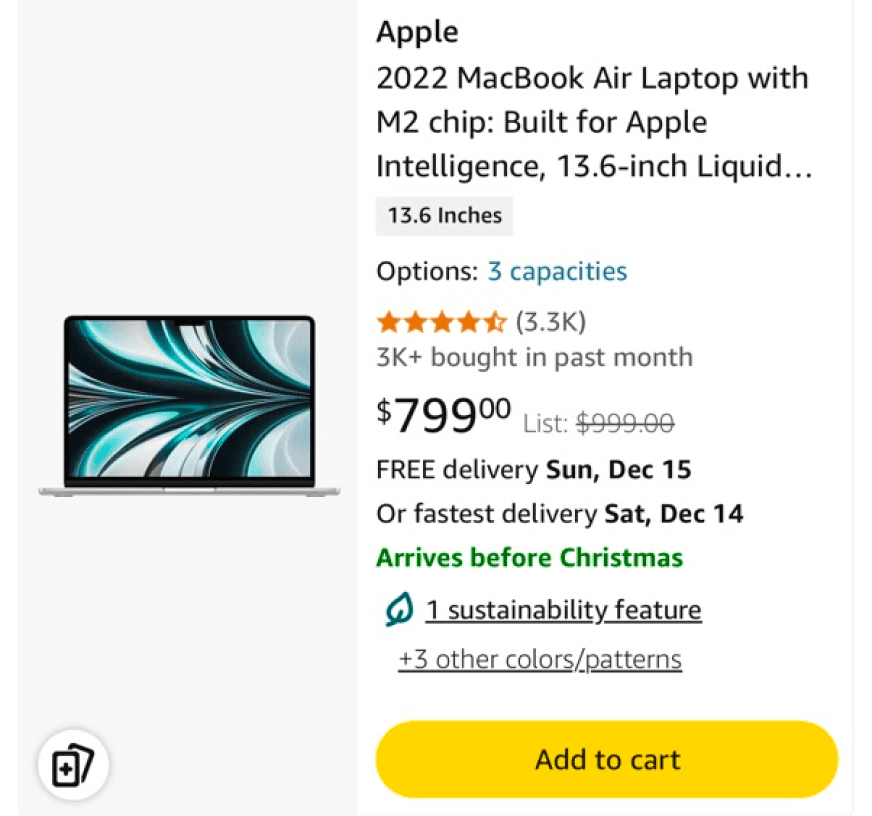Open the MacBook Air product image
872x816 pixels.
pos(189,405)
